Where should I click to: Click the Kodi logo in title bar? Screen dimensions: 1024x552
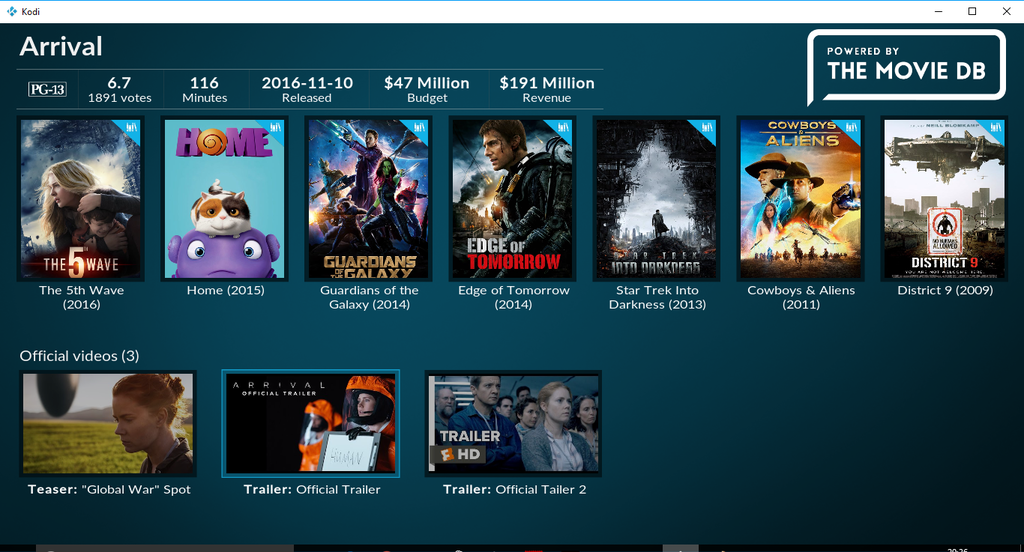click(x=11, y=11)
